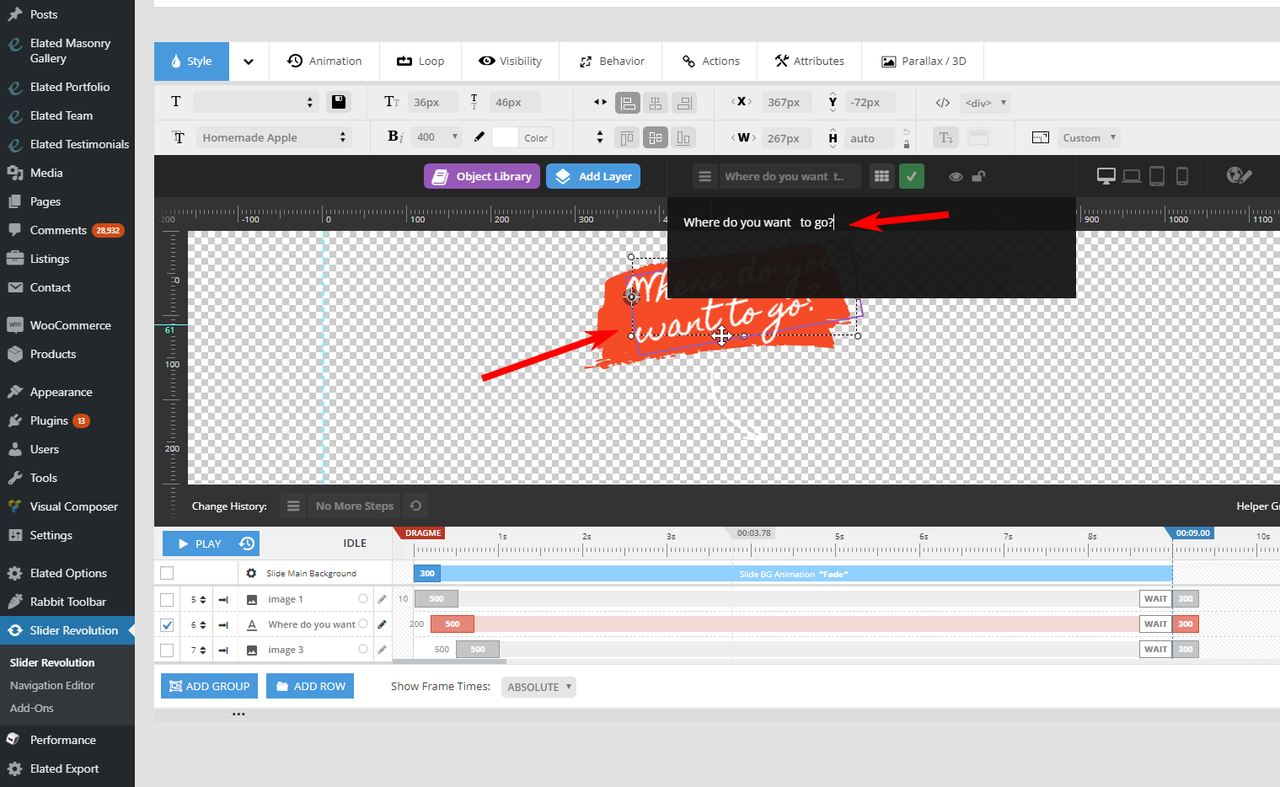The image size is (1280, 787).
Task: Open the layer list hamburger menu
Action: (x=705, y=176)
